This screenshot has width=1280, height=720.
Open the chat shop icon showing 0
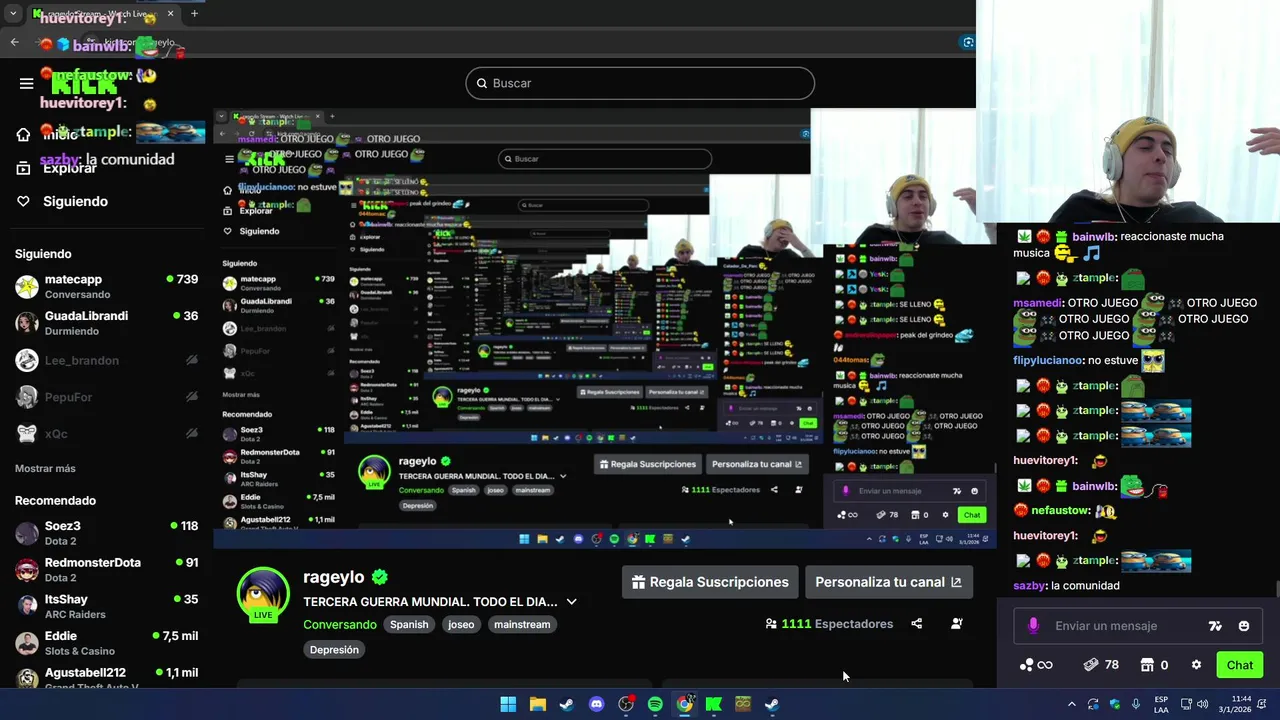[1155, 665]
